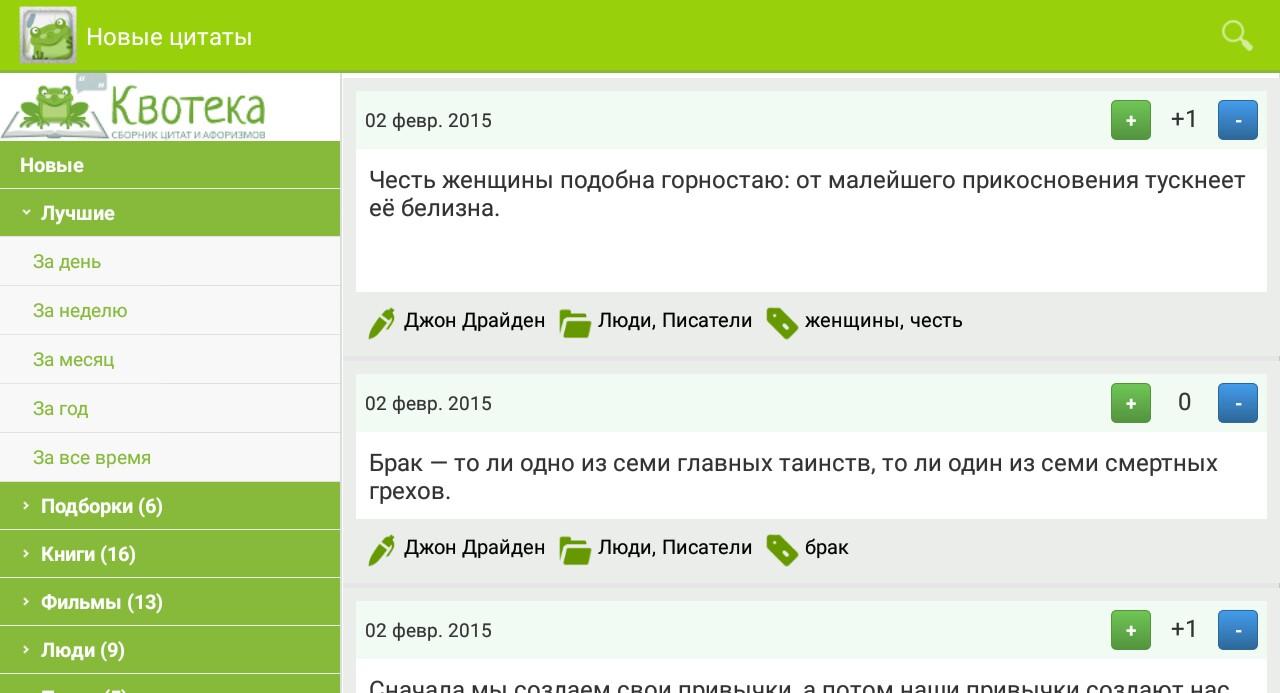Downvote the third quote card

[1238, 630]
